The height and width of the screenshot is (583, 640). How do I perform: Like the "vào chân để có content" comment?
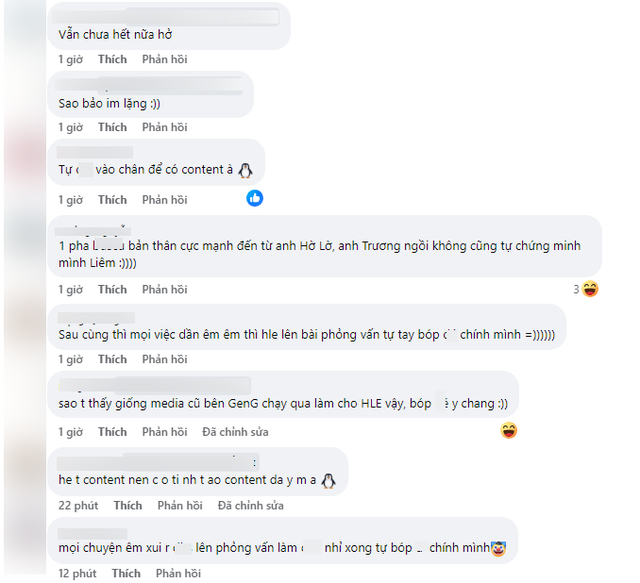(112, 200)
